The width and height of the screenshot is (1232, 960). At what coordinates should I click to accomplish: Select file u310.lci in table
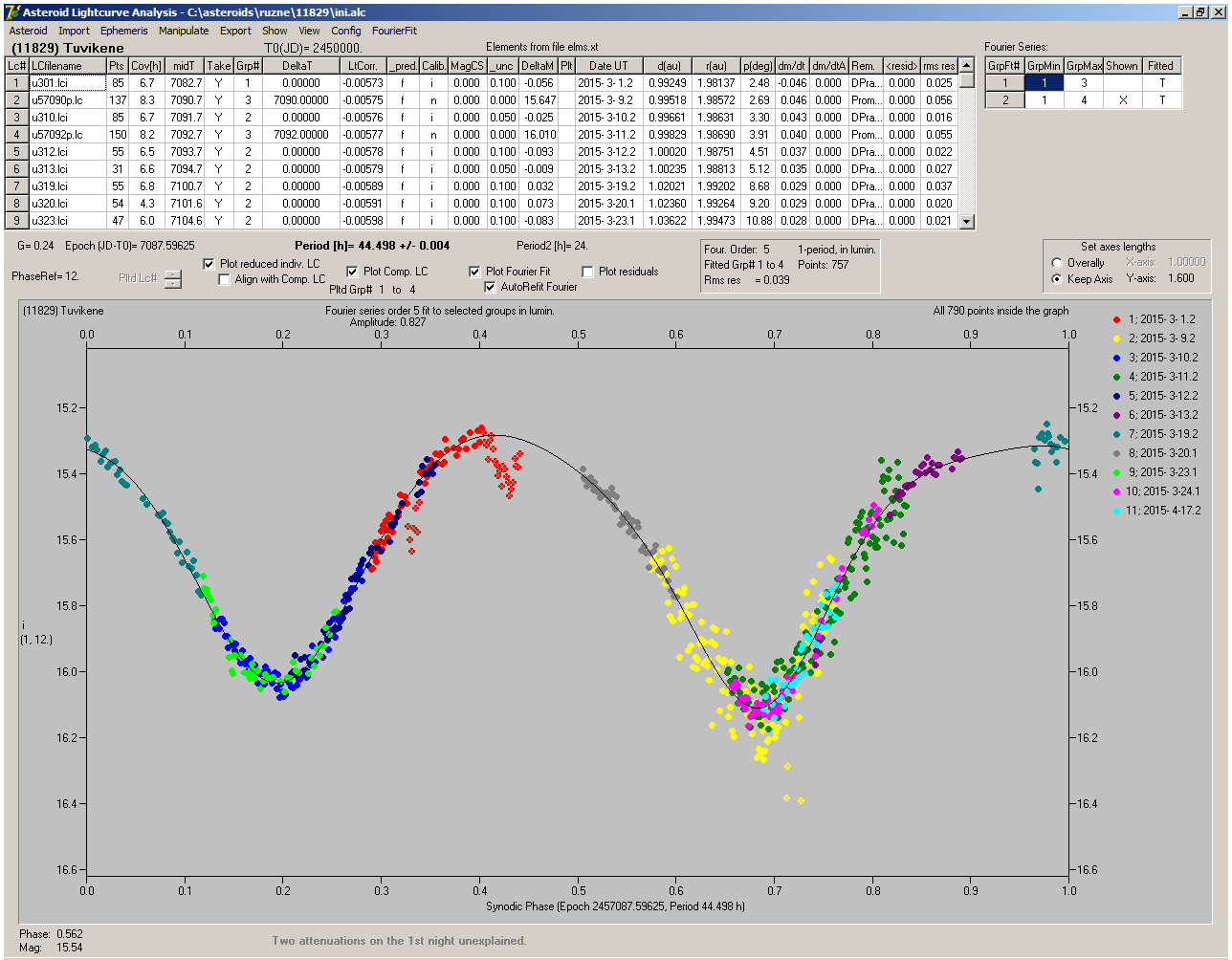click(x=67, y=118)
